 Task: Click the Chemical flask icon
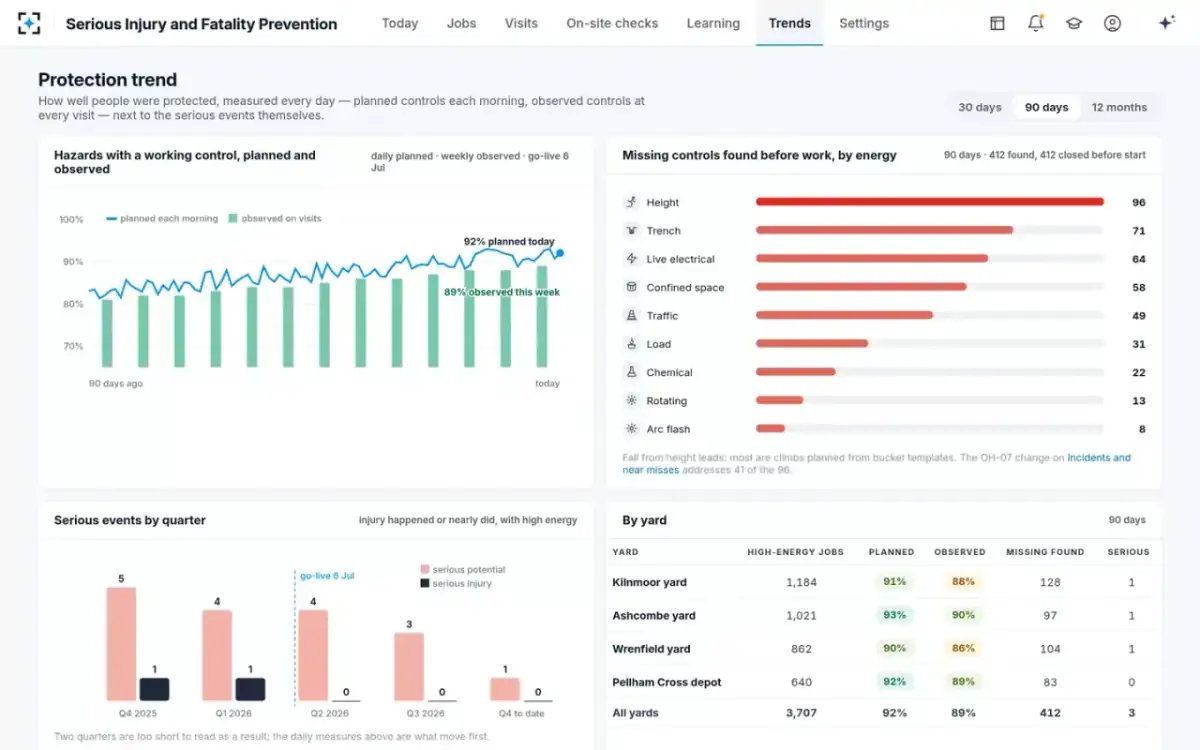(631, 372)
